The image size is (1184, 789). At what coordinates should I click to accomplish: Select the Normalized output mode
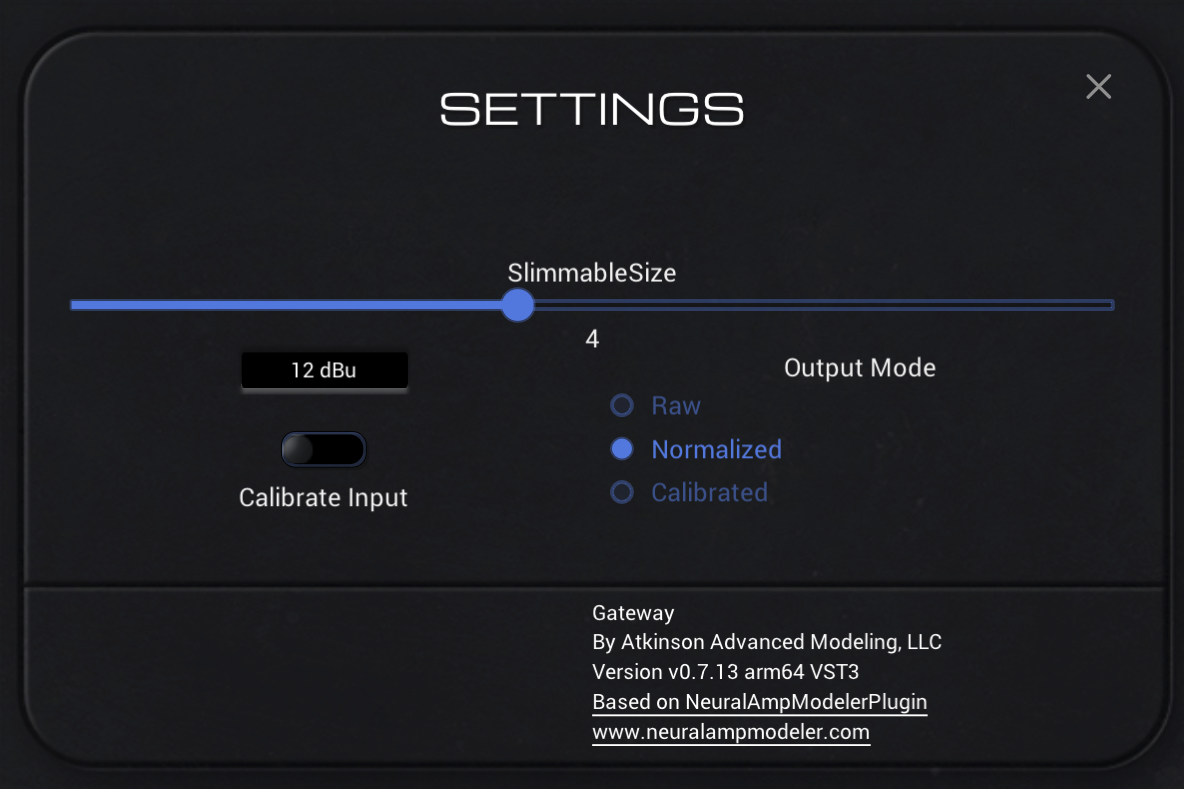click(x=622, y=450)
